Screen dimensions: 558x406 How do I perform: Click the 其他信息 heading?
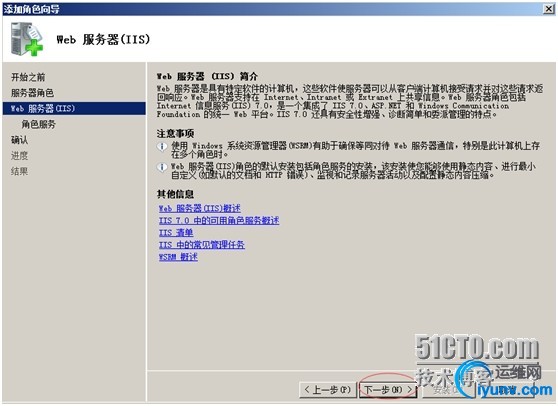tap(175, 194)
